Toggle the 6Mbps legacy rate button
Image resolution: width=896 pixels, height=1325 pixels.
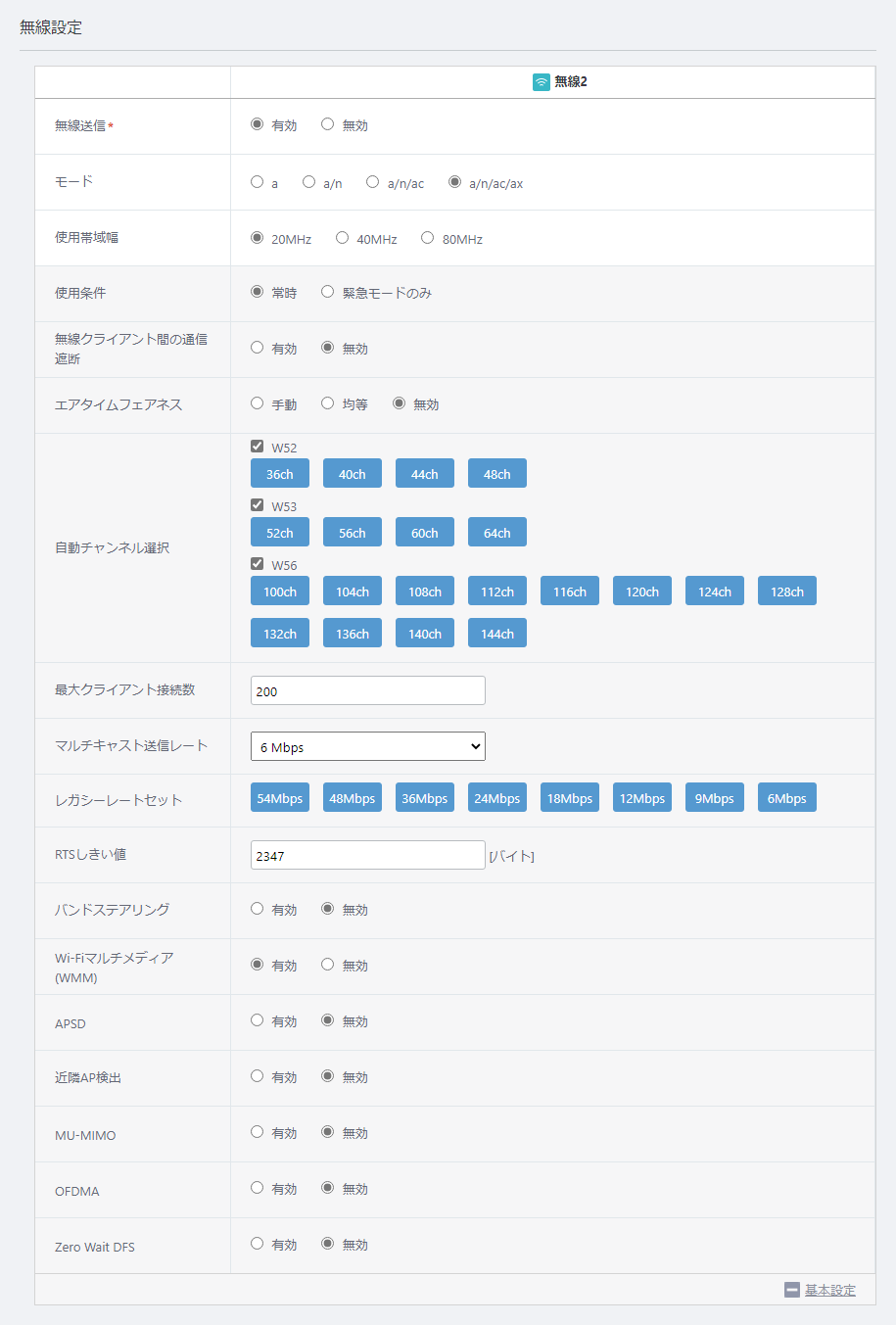pyautogui.click(x=787, y=798)
